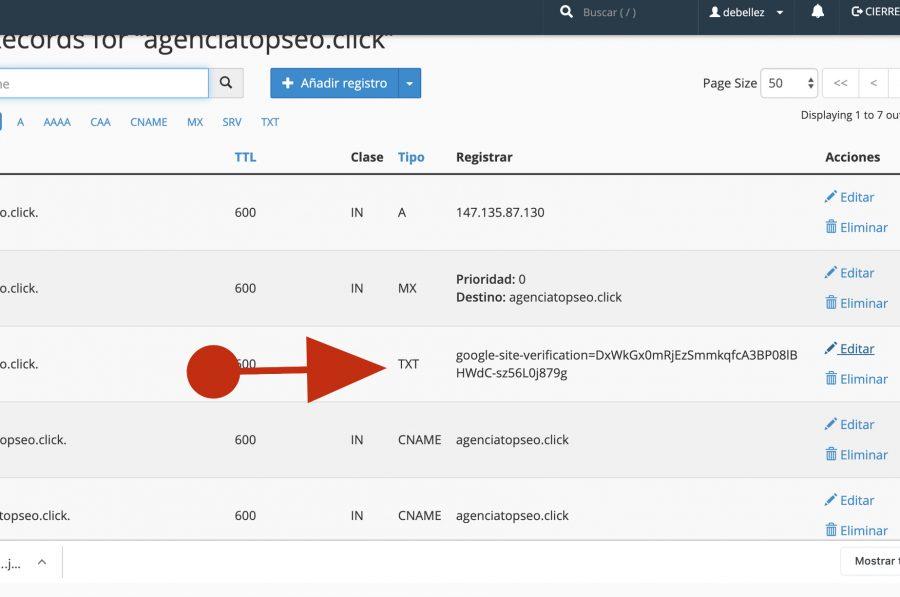900x597 pixels.
Task: Go to the first page with << button
Action: [841, 83]
